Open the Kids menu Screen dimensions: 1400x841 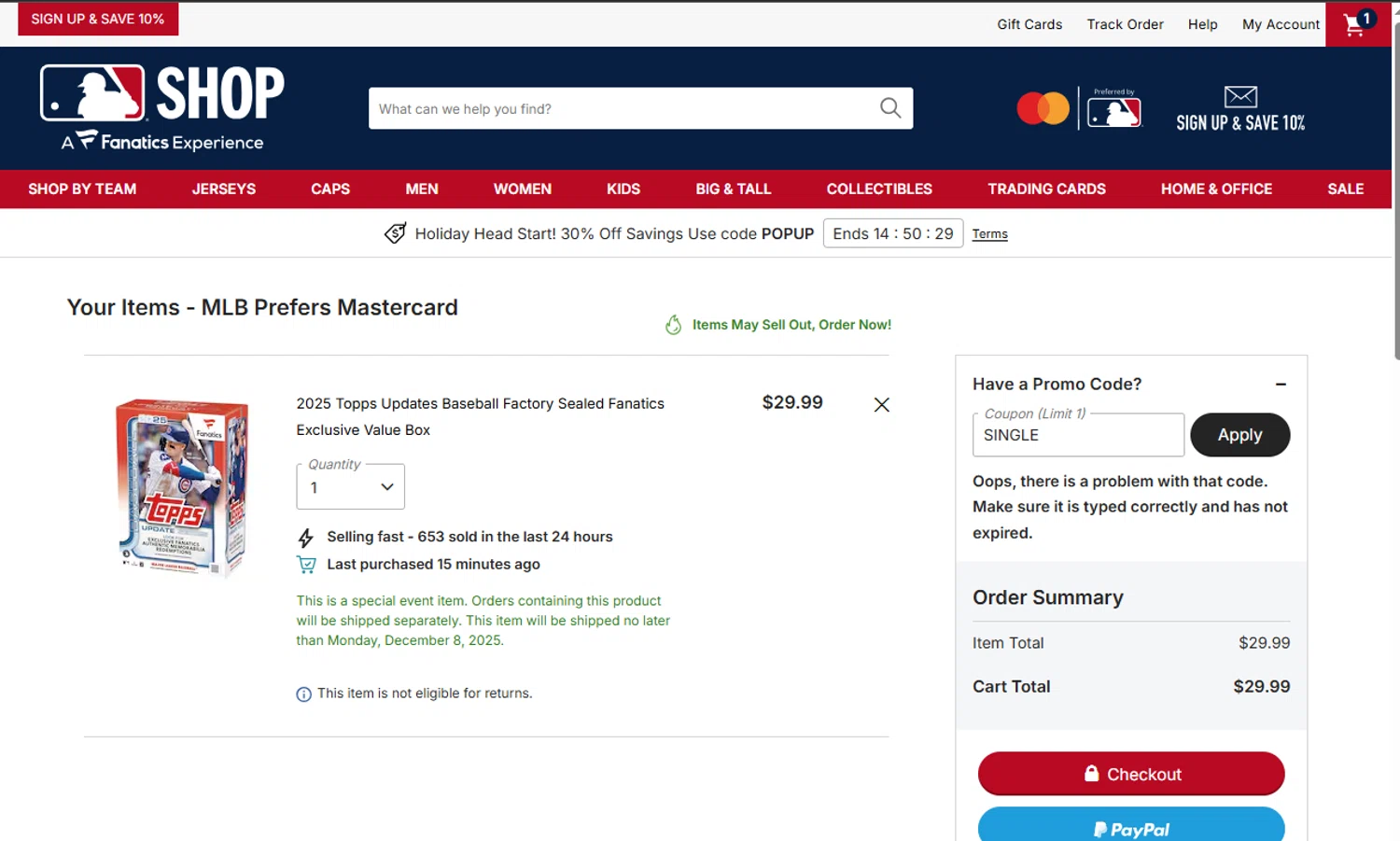(x=623, y=189)
